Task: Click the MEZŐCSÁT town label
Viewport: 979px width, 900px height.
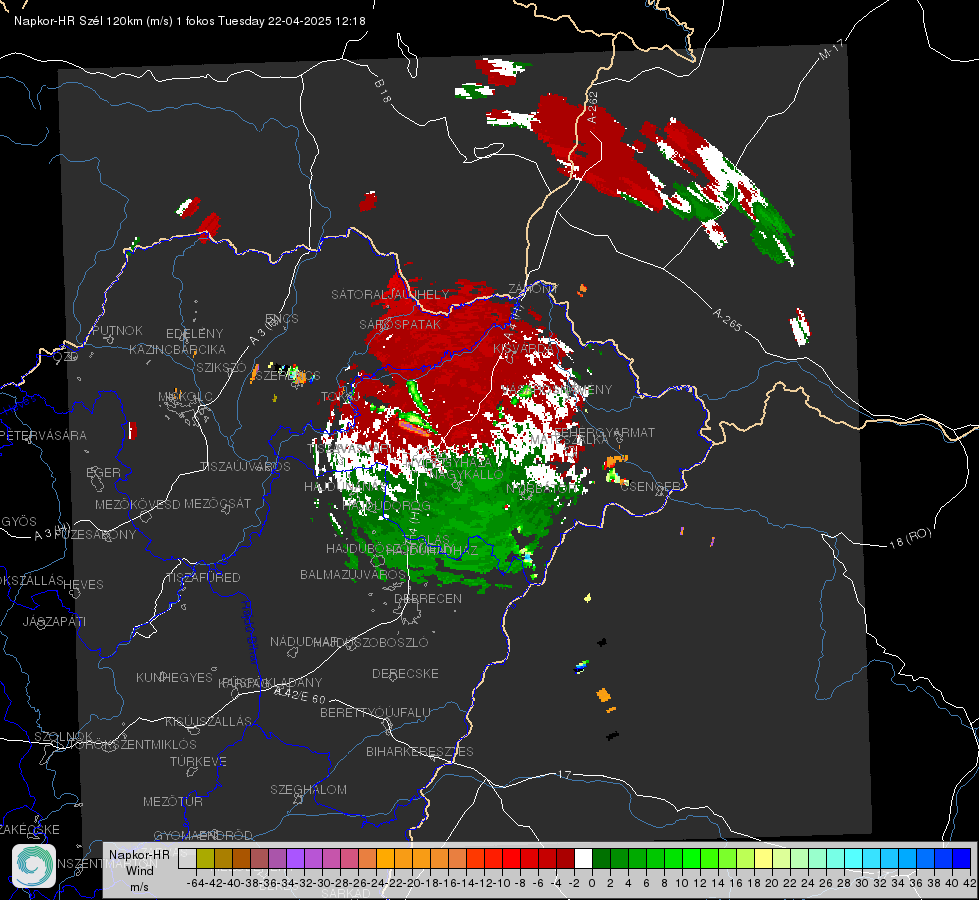Action: (217, 503)
